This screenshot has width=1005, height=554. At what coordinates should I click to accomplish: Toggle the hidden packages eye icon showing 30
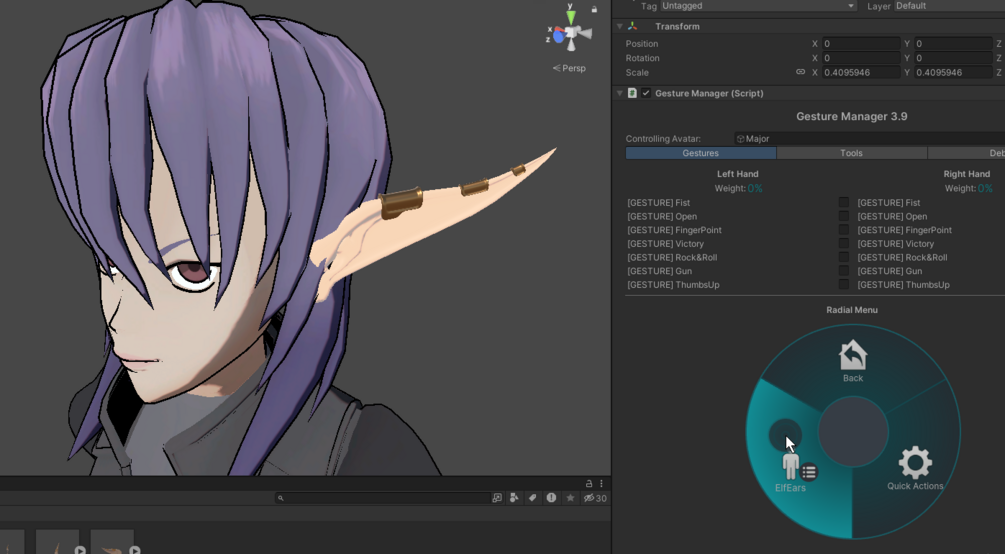595,498
